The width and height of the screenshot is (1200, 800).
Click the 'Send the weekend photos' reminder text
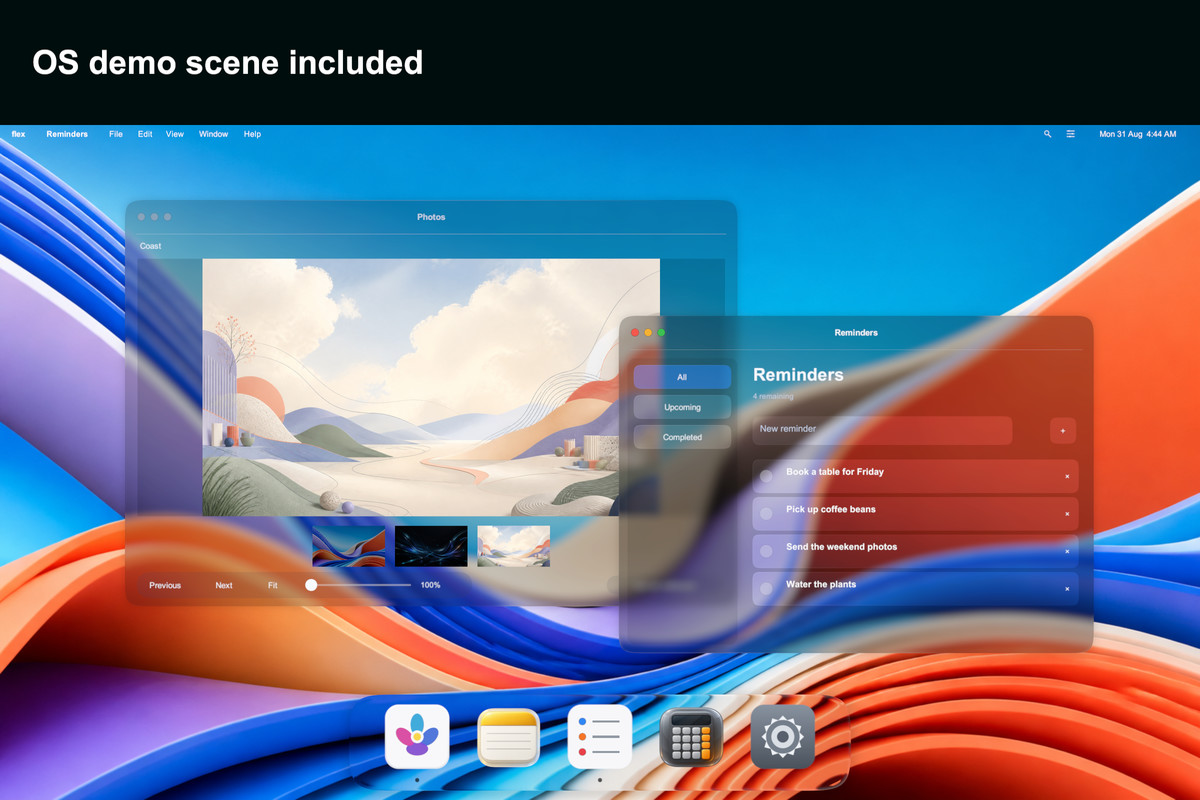pos(841,547)
